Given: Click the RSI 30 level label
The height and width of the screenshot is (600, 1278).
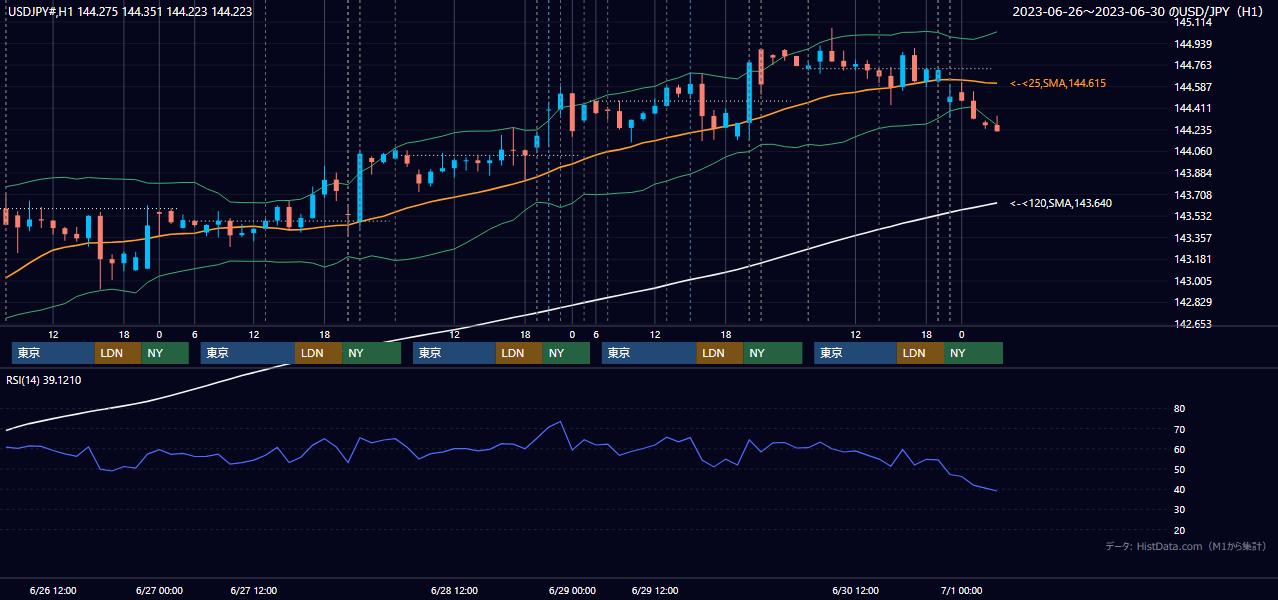Looking at the screenshot, I should [1180, 510].
